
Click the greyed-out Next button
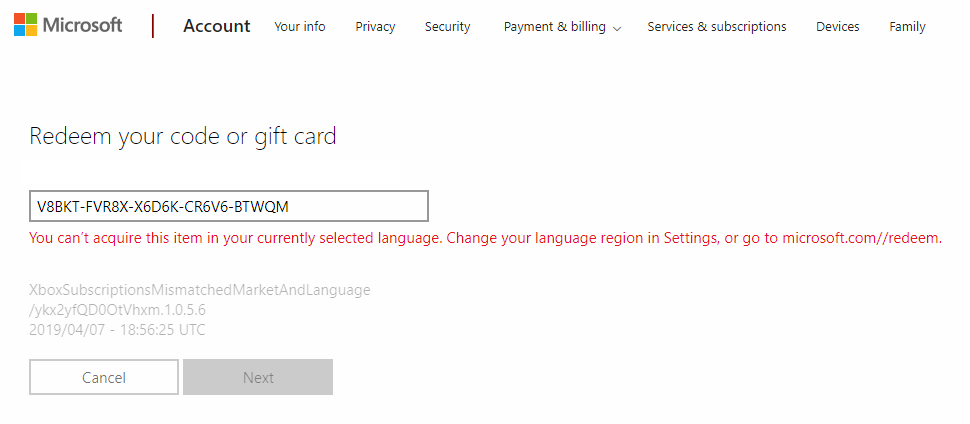[258, 377]
